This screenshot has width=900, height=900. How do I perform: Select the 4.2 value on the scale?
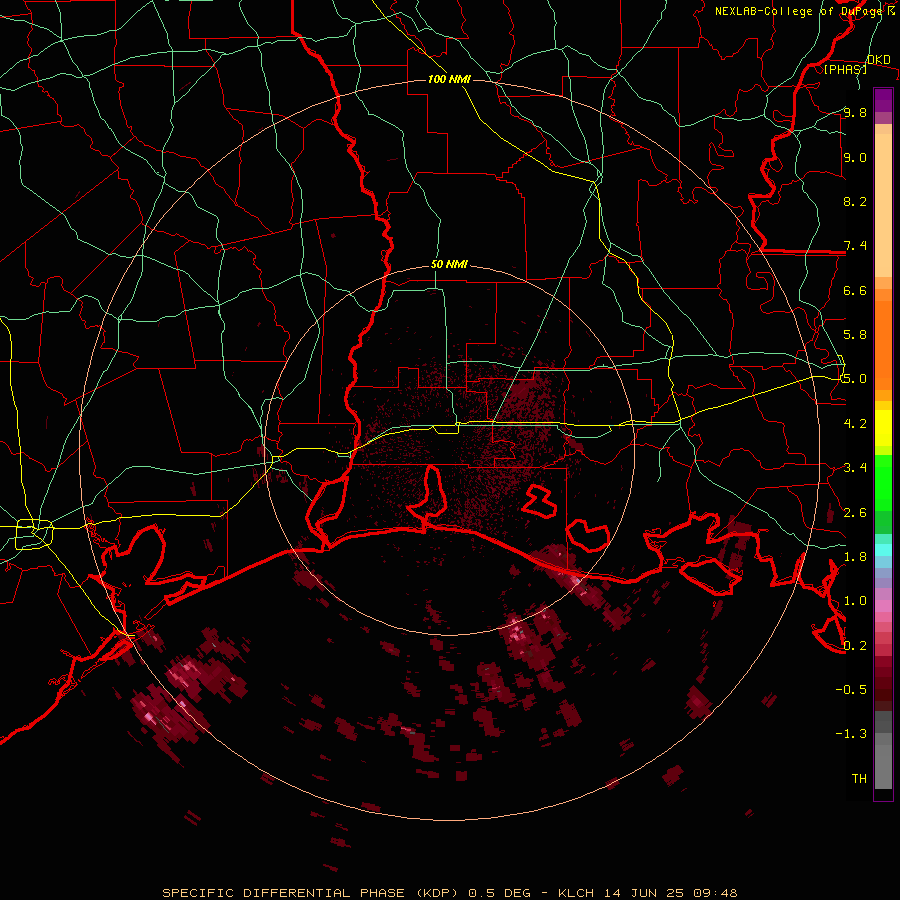tap(855, 424)
